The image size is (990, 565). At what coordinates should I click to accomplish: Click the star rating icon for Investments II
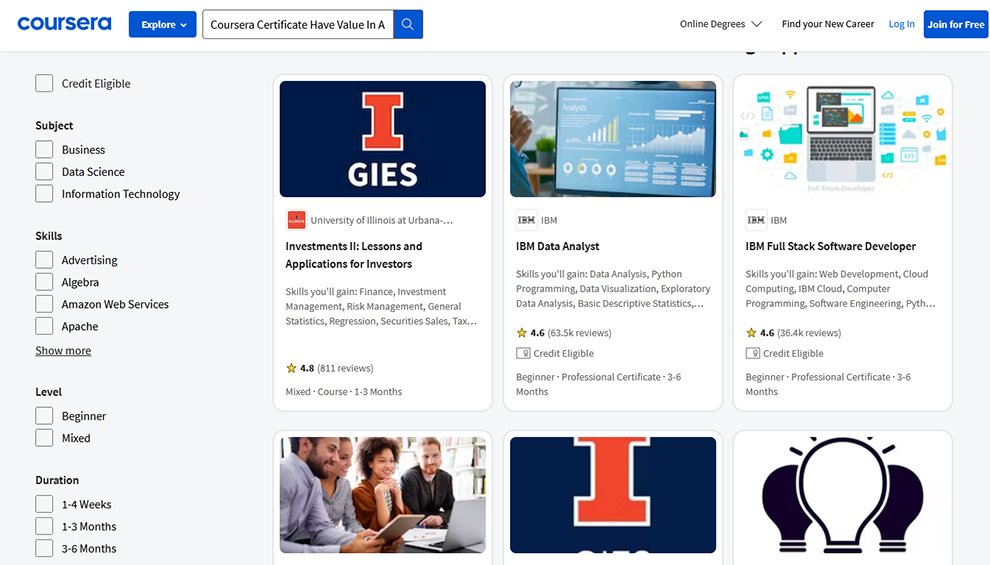[x=291, y=368]
